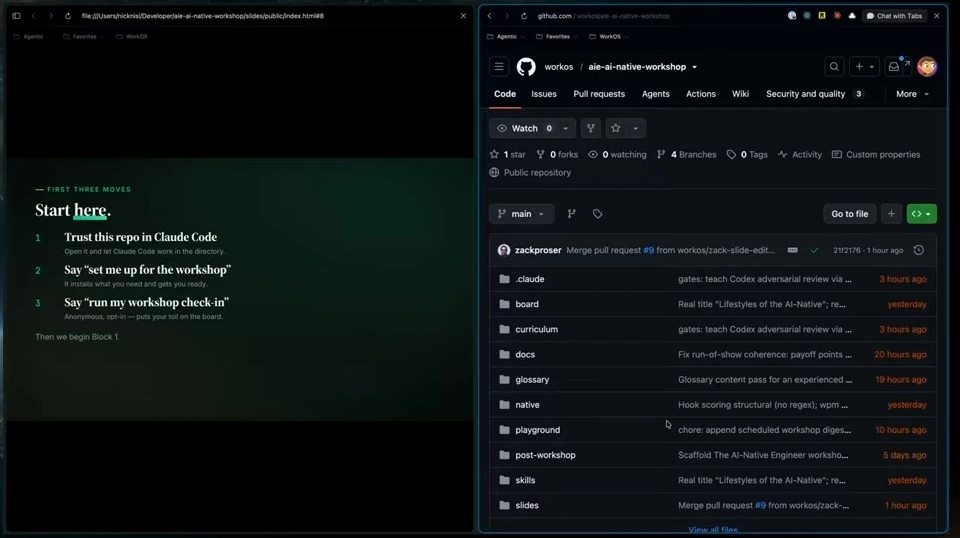Open the GitHub hamburger navigation menu
This screenshot has width=960, height=538.
point(499,67)
